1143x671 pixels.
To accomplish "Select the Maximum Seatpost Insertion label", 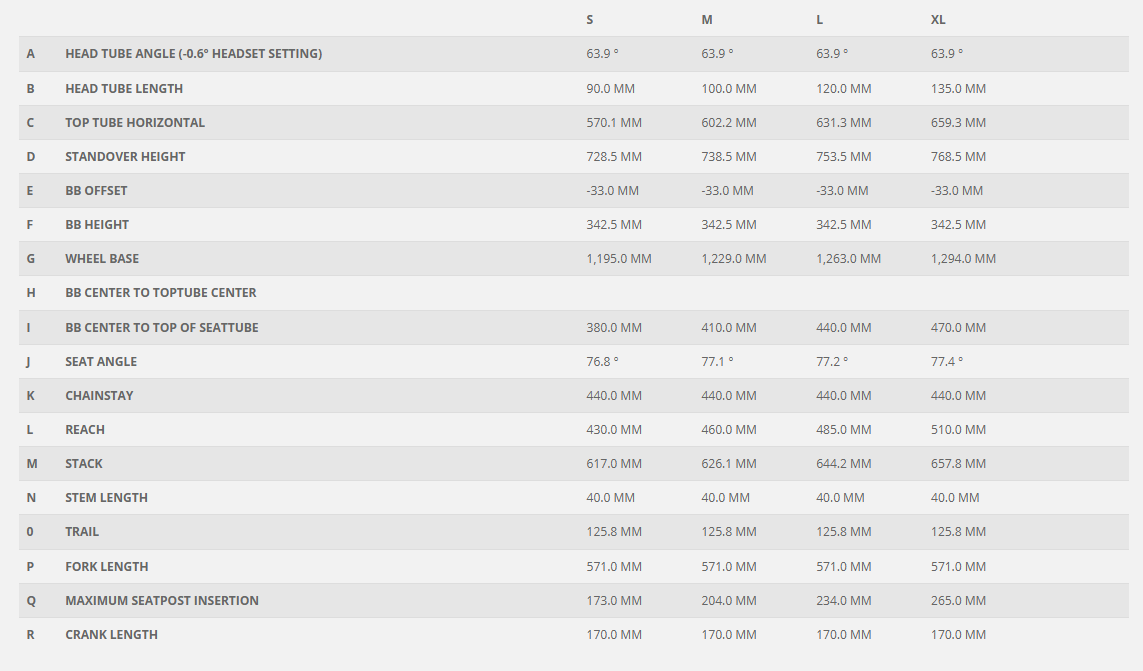I will click(x=162, y=601).
